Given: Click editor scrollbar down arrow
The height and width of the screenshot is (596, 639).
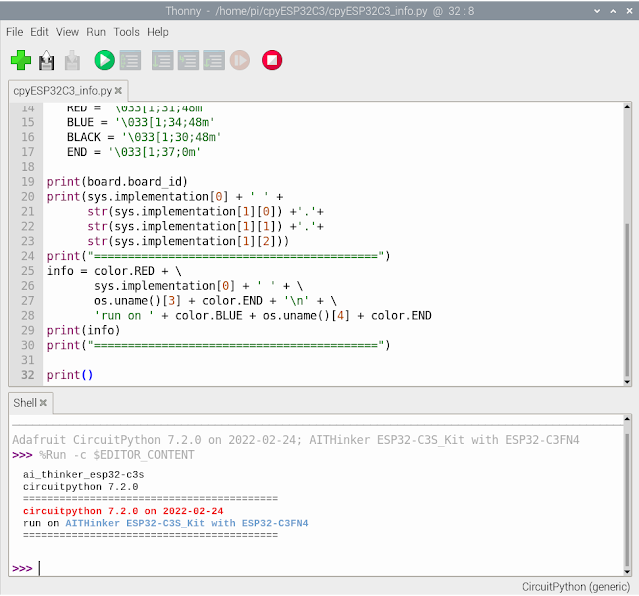Looking at the screenshot, I should pyautogui.click(x=627, y=382).
